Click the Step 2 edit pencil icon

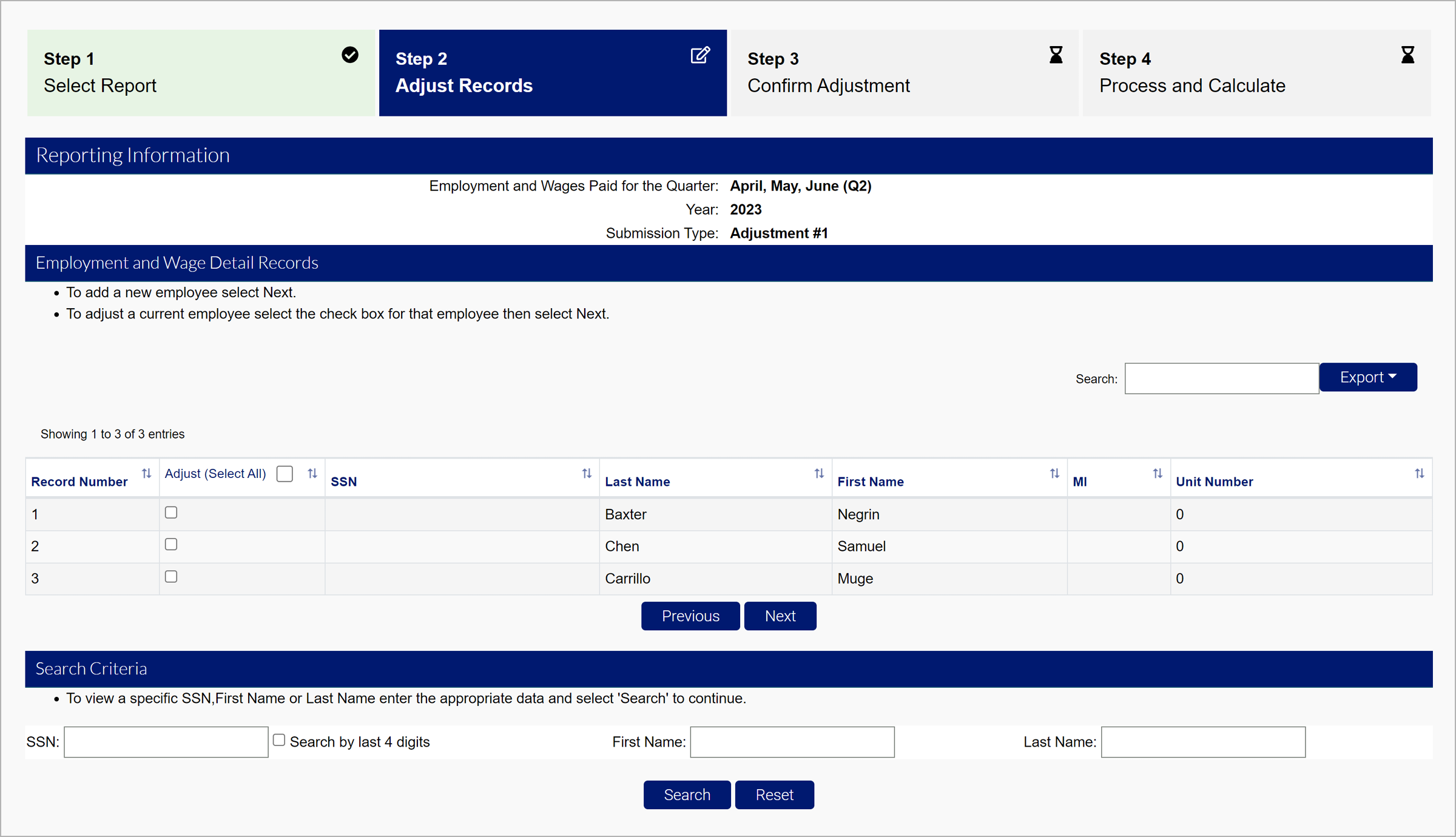pos(700,56)
